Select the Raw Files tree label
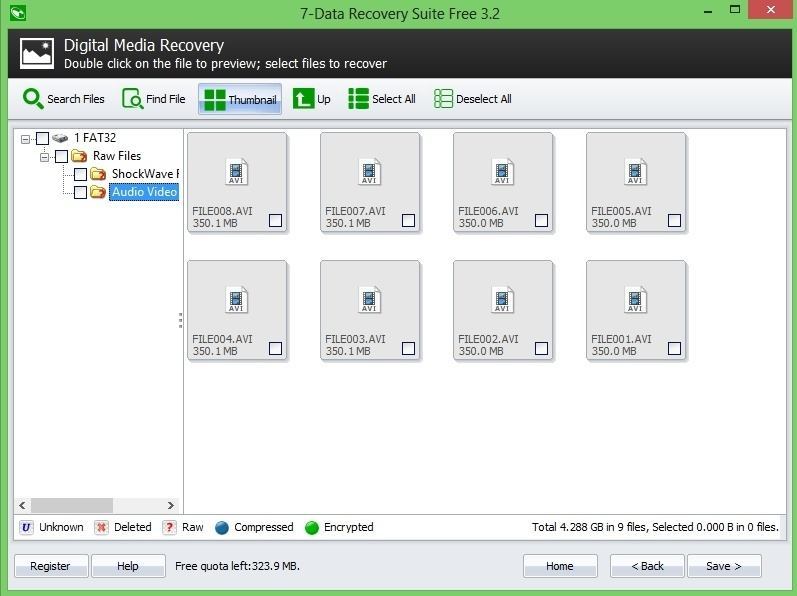Image resolution: width=797 pixels, height=596 pixels. 117,155
